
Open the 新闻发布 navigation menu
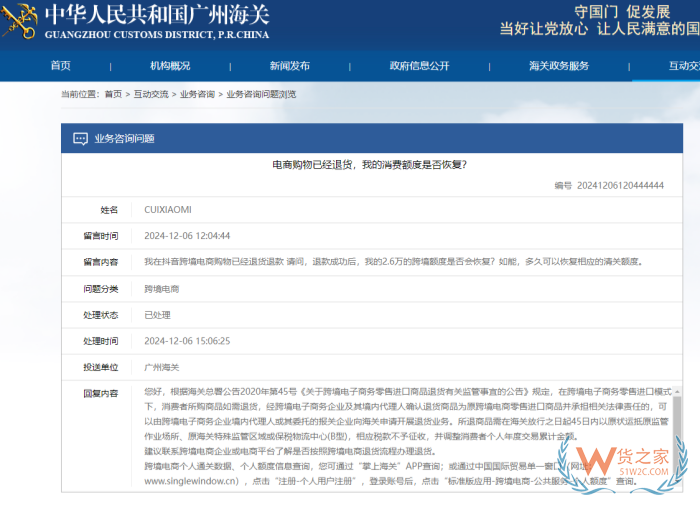290,66
